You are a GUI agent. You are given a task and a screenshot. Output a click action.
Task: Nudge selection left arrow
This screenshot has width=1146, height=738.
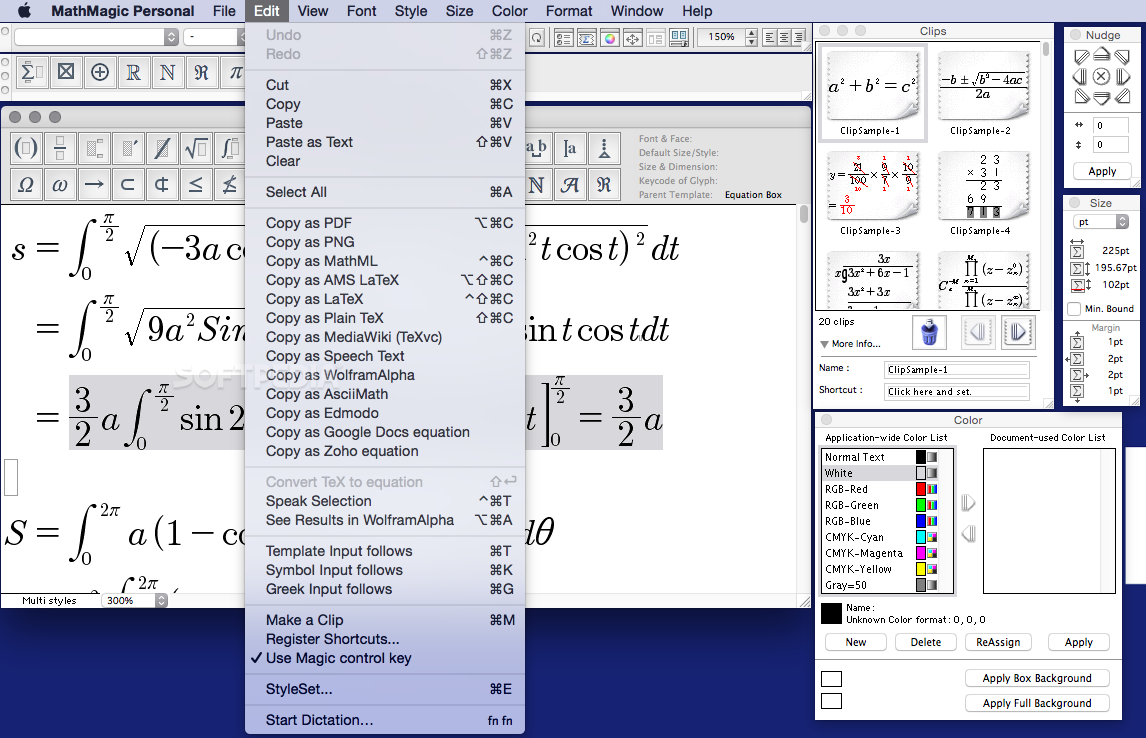pos(1080,76)
